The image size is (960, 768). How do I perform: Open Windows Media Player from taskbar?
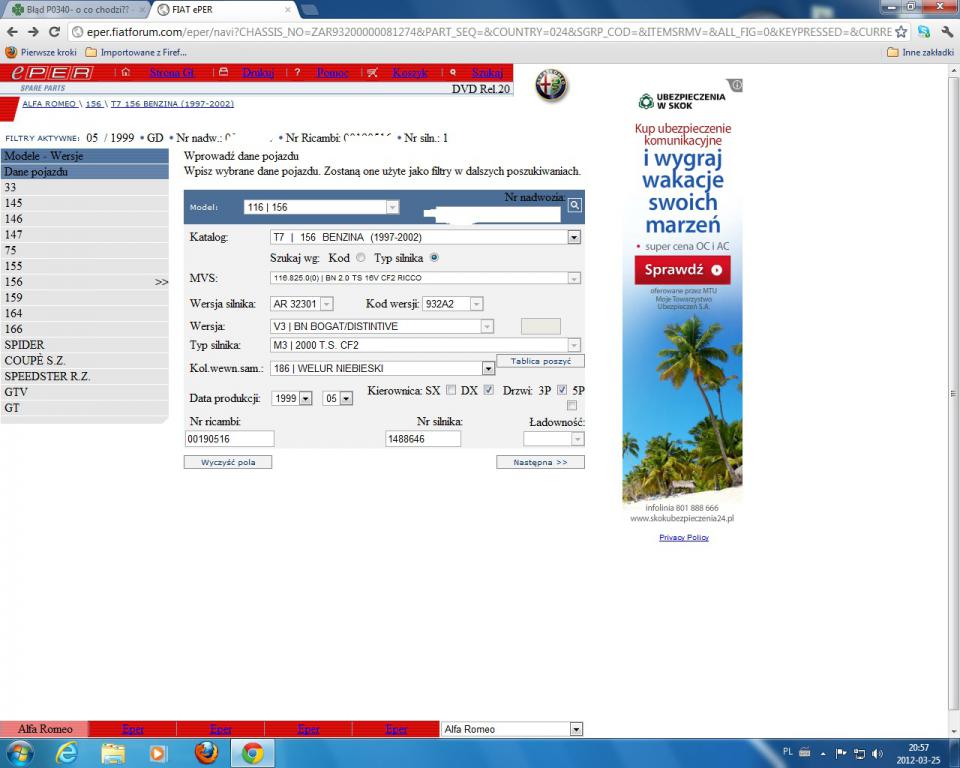point(158,753)
